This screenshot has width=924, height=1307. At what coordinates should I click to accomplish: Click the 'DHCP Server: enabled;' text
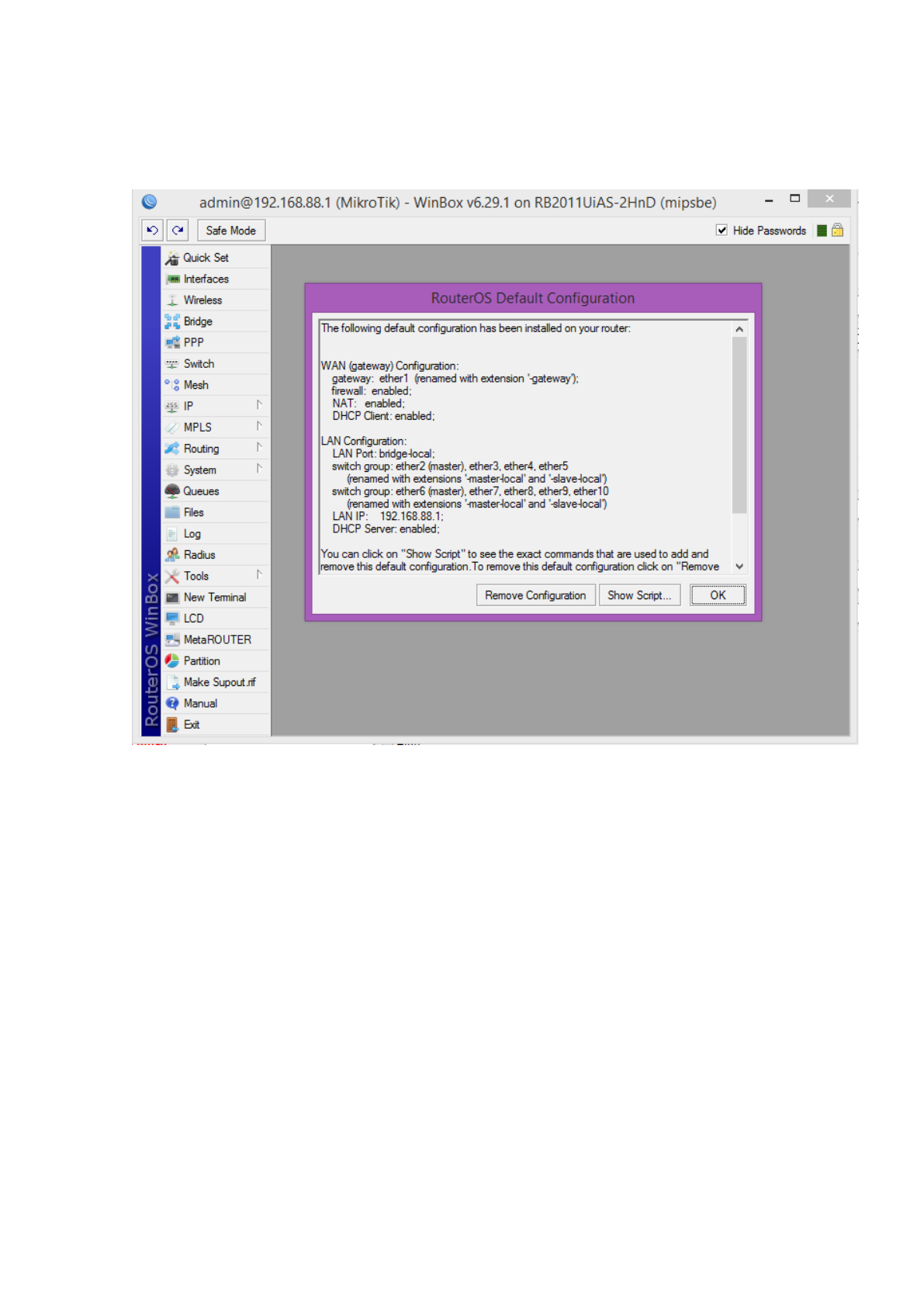point(386,529)
